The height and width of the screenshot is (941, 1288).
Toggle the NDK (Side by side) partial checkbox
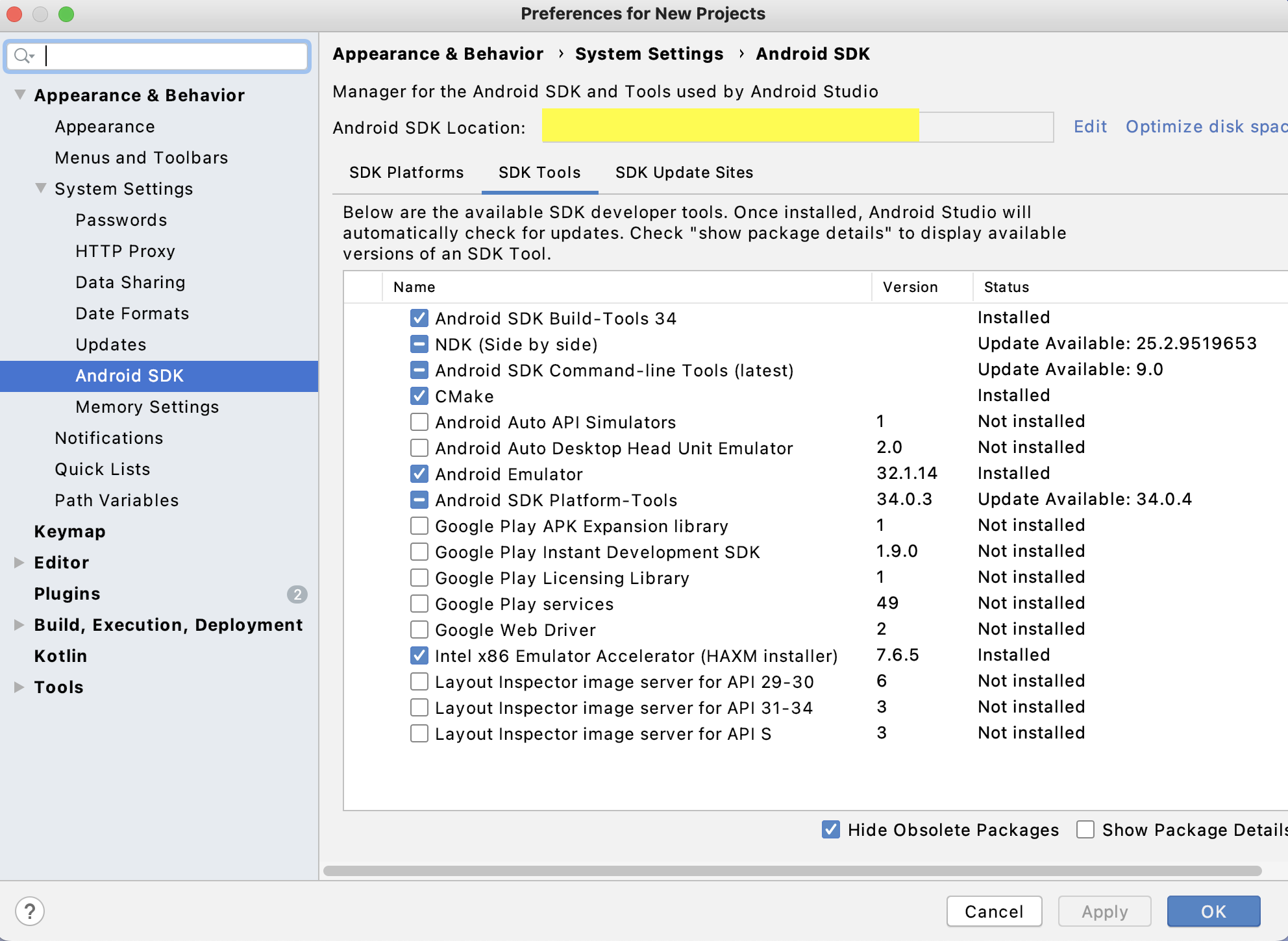[419, 344]
